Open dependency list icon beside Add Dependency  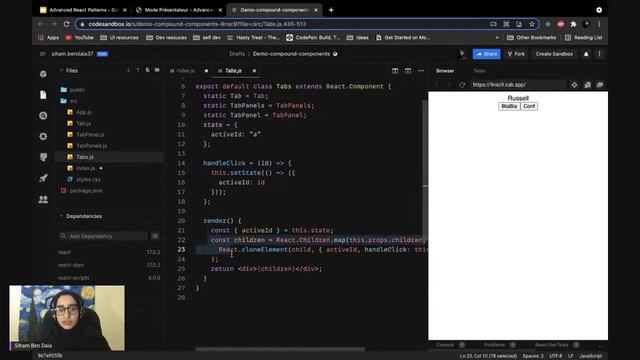(x=155, y=236)
